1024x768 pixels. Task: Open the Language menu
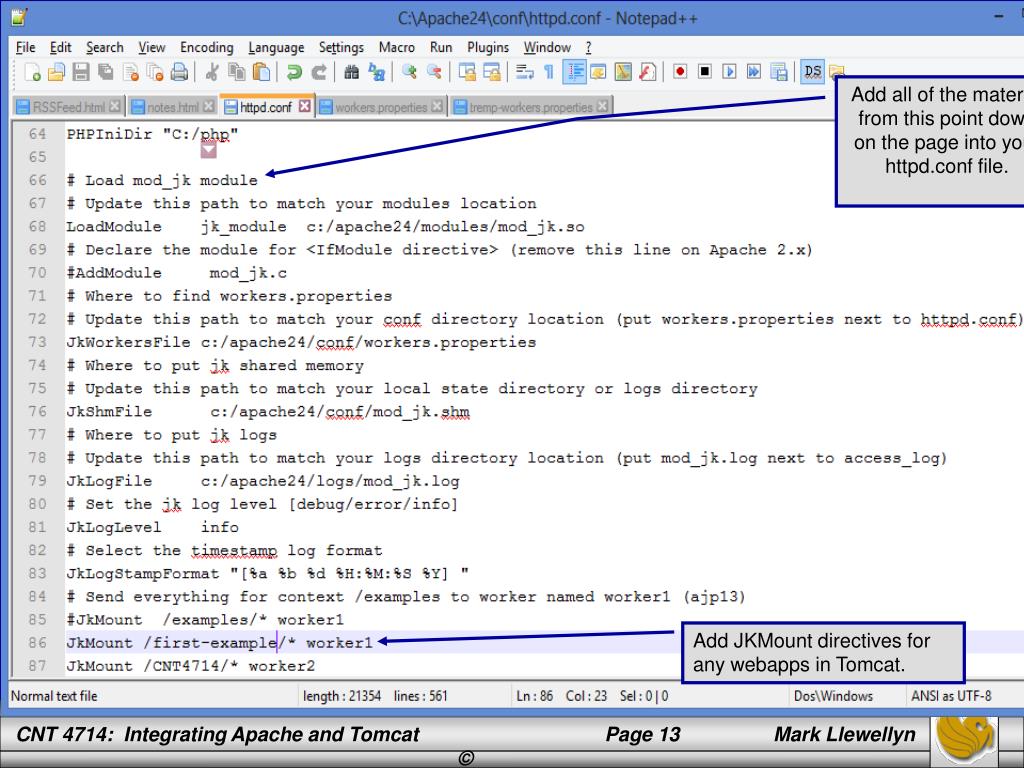click(276, 48)
